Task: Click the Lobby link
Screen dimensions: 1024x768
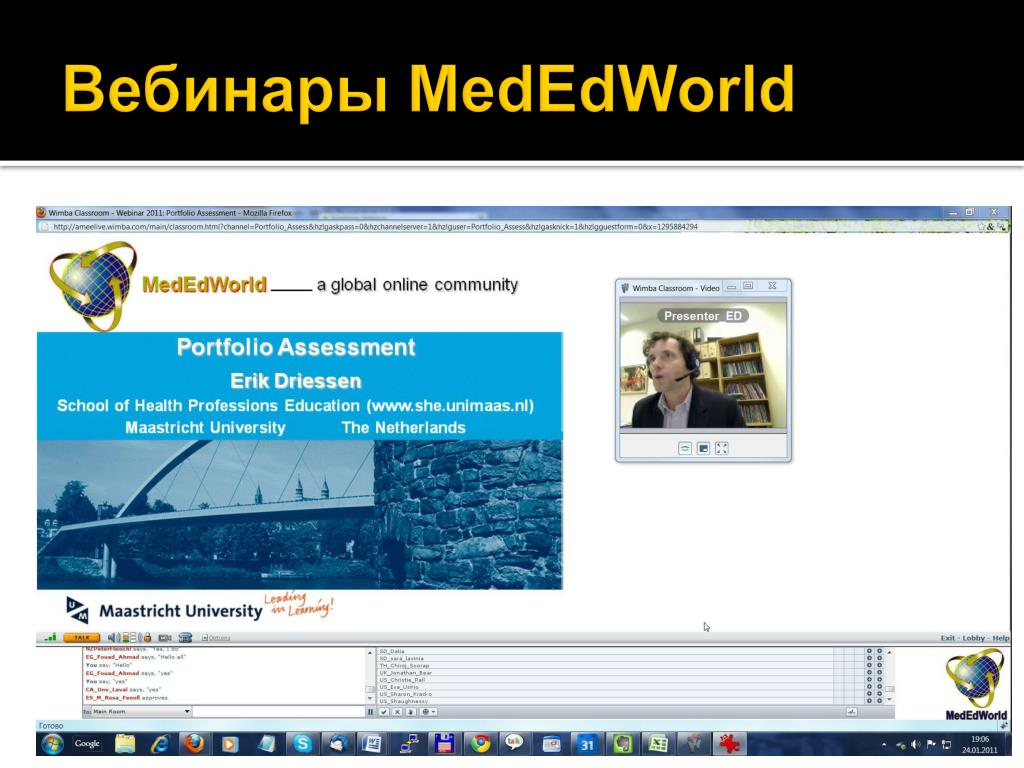Action: [x=974, y=638]
